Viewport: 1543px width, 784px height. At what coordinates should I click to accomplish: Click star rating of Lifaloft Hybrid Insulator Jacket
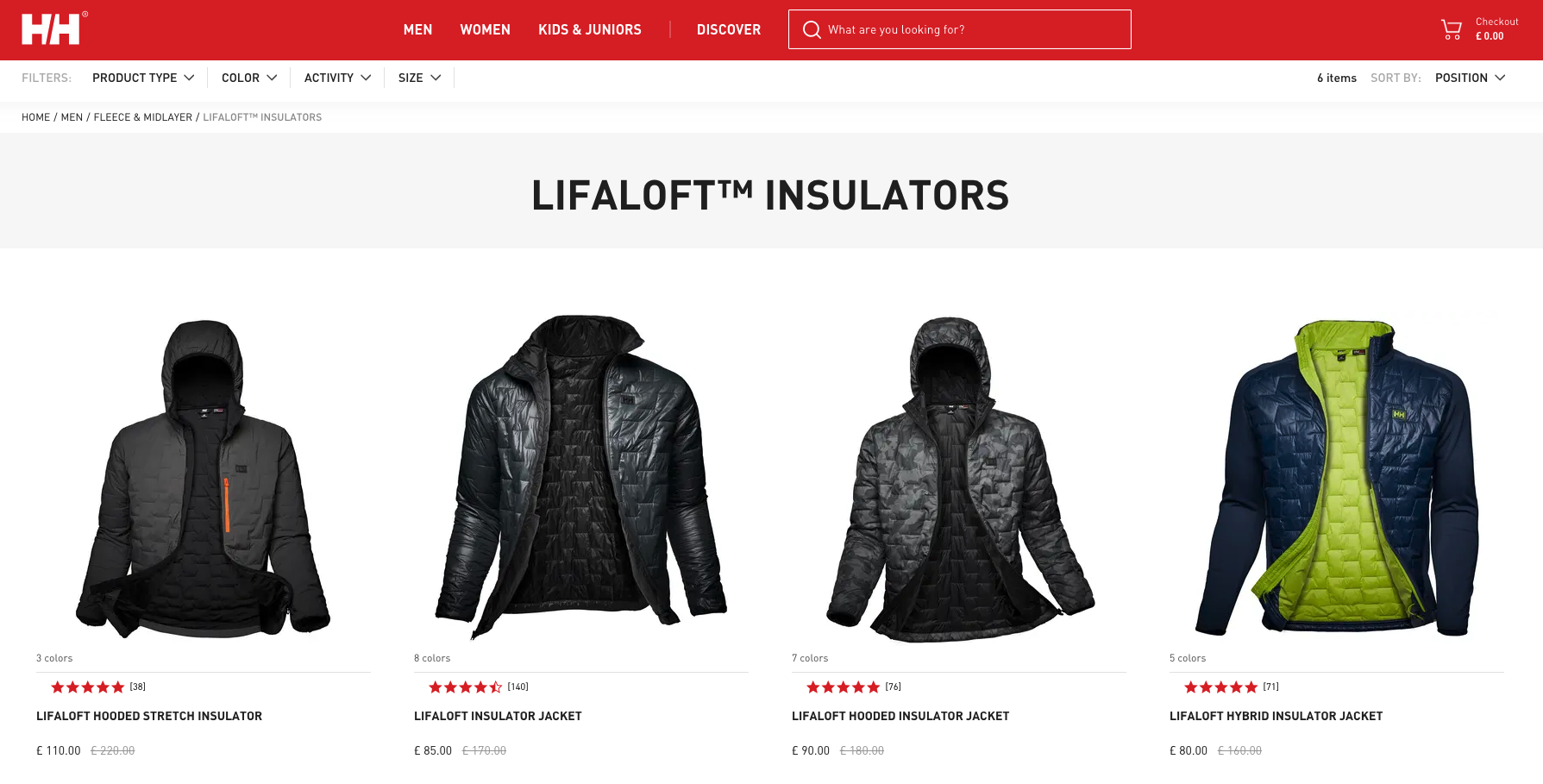pos(1221,687)
